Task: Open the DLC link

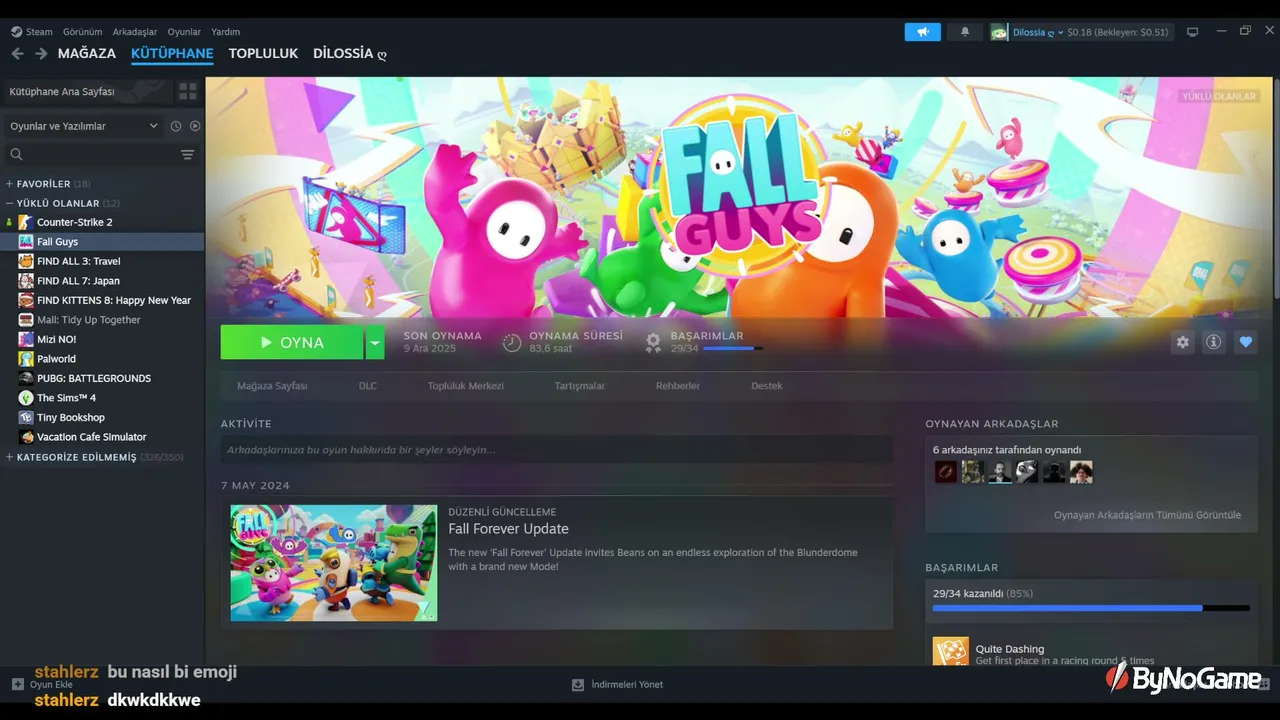Action: coord(368,386)
